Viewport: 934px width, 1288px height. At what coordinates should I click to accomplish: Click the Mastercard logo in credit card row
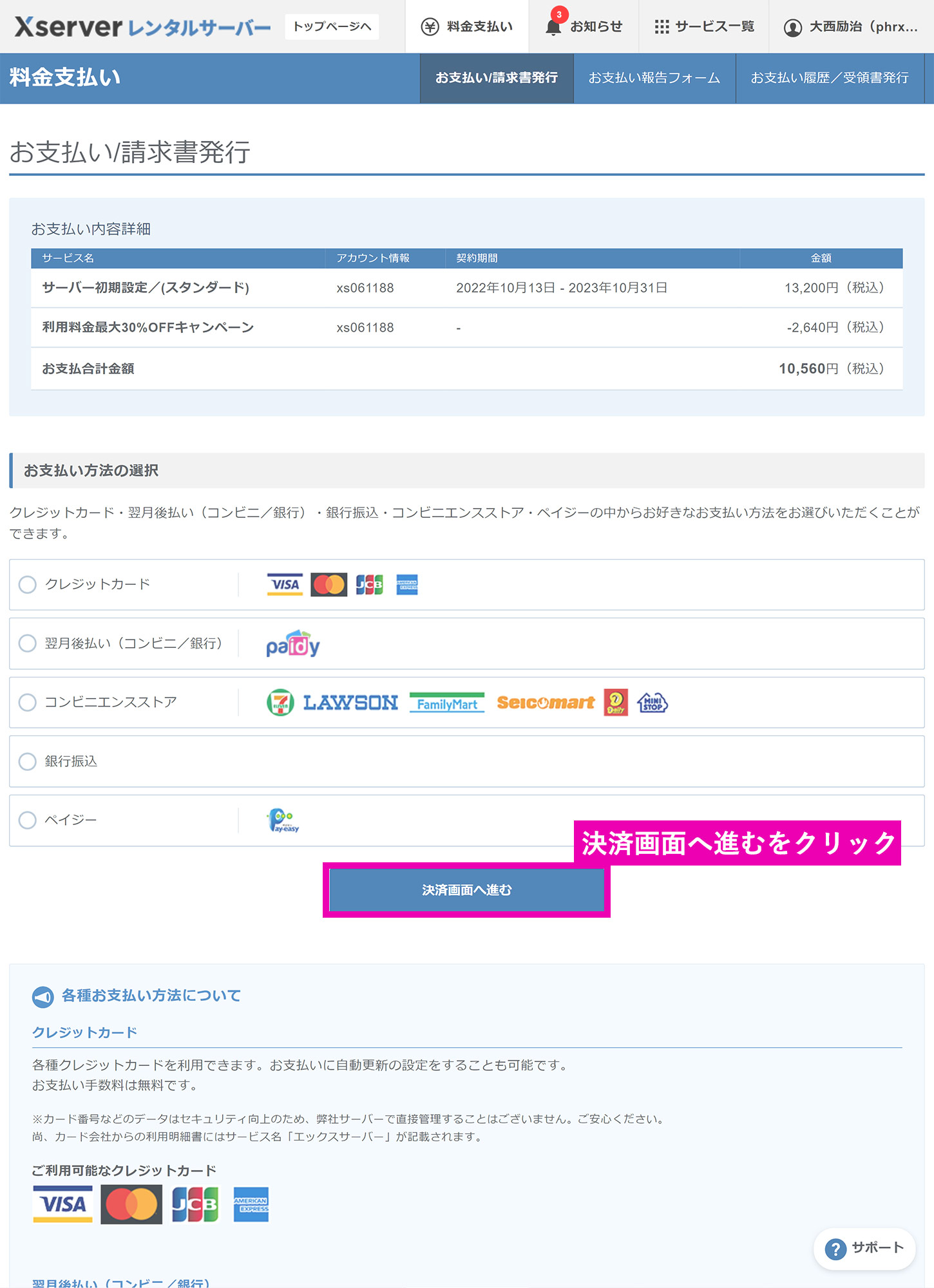pos(329,585)
